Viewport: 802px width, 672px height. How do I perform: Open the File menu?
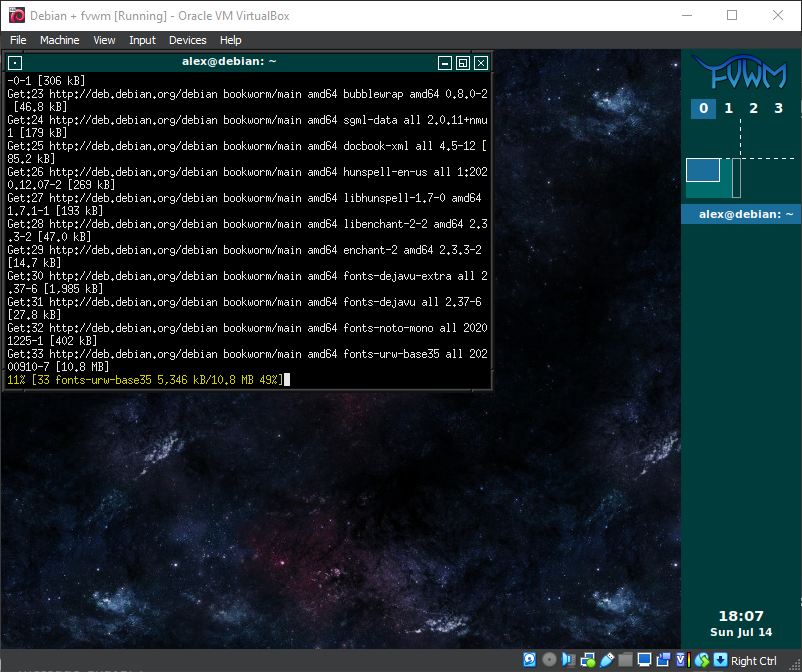pyautogui.click(x=18, y=40)
